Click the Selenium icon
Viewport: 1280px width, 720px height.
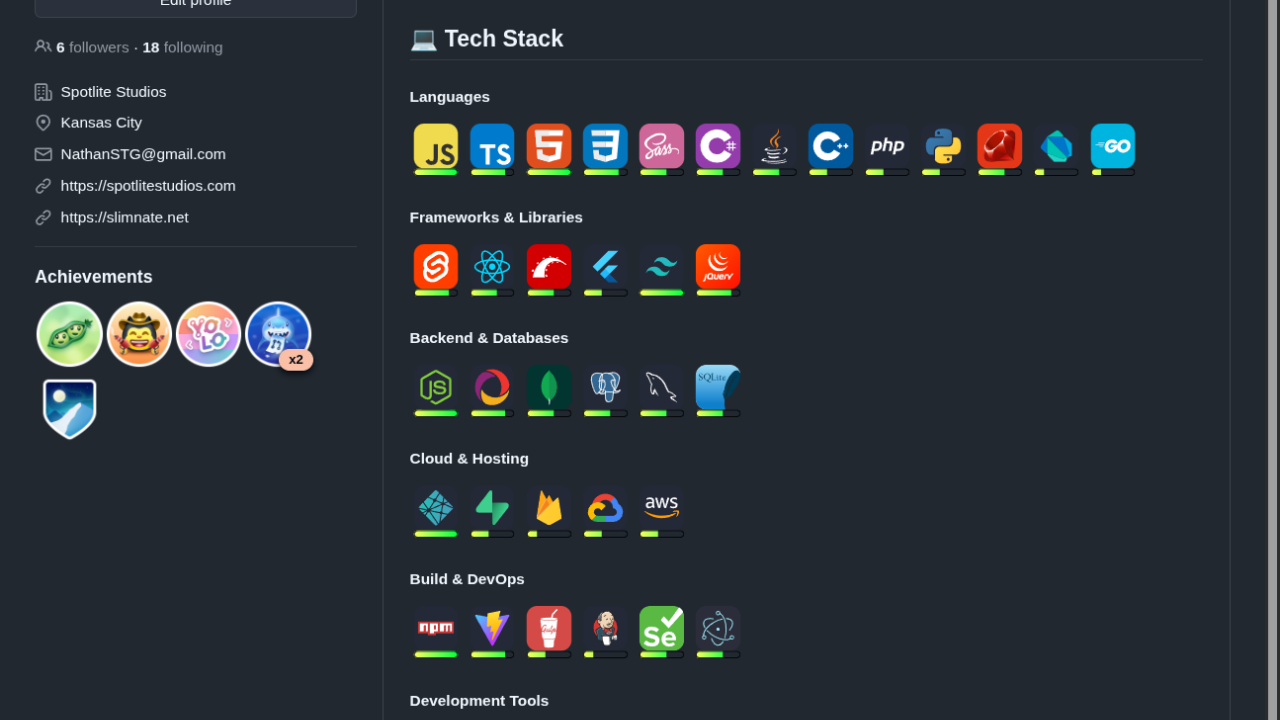point(661,628)
